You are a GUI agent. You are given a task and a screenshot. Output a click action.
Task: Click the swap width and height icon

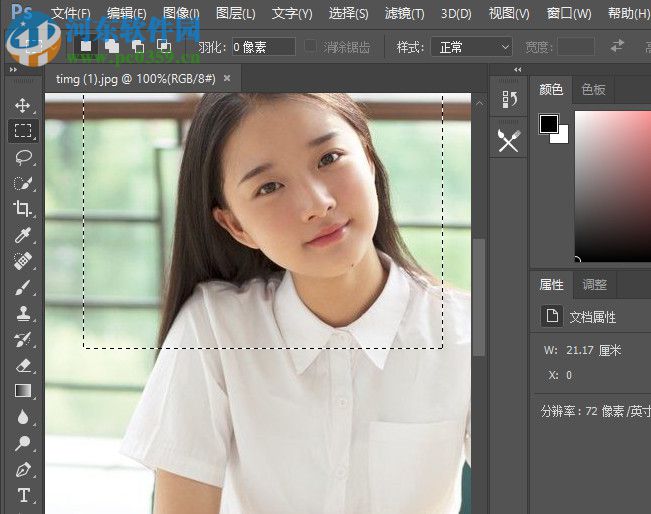coord(617,46)
